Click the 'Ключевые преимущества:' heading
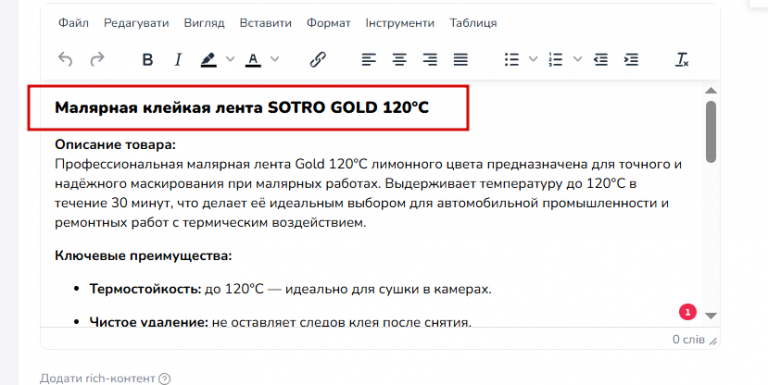 coord(143,256)
